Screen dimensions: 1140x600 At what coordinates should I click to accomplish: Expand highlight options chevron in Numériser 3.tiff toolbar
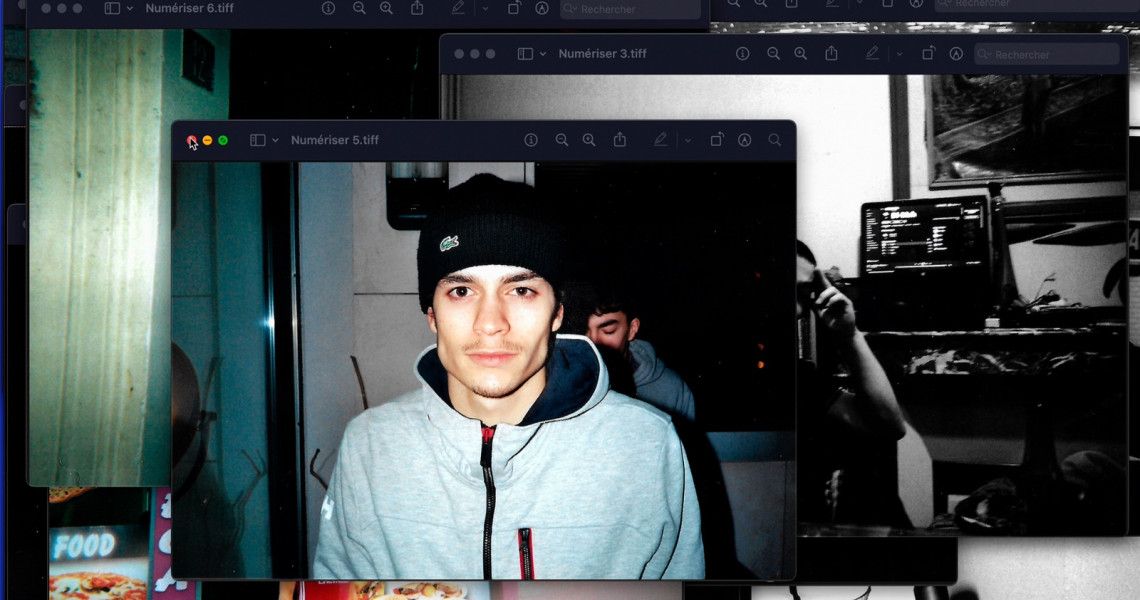pyautogui.click(x=899, y=54)
